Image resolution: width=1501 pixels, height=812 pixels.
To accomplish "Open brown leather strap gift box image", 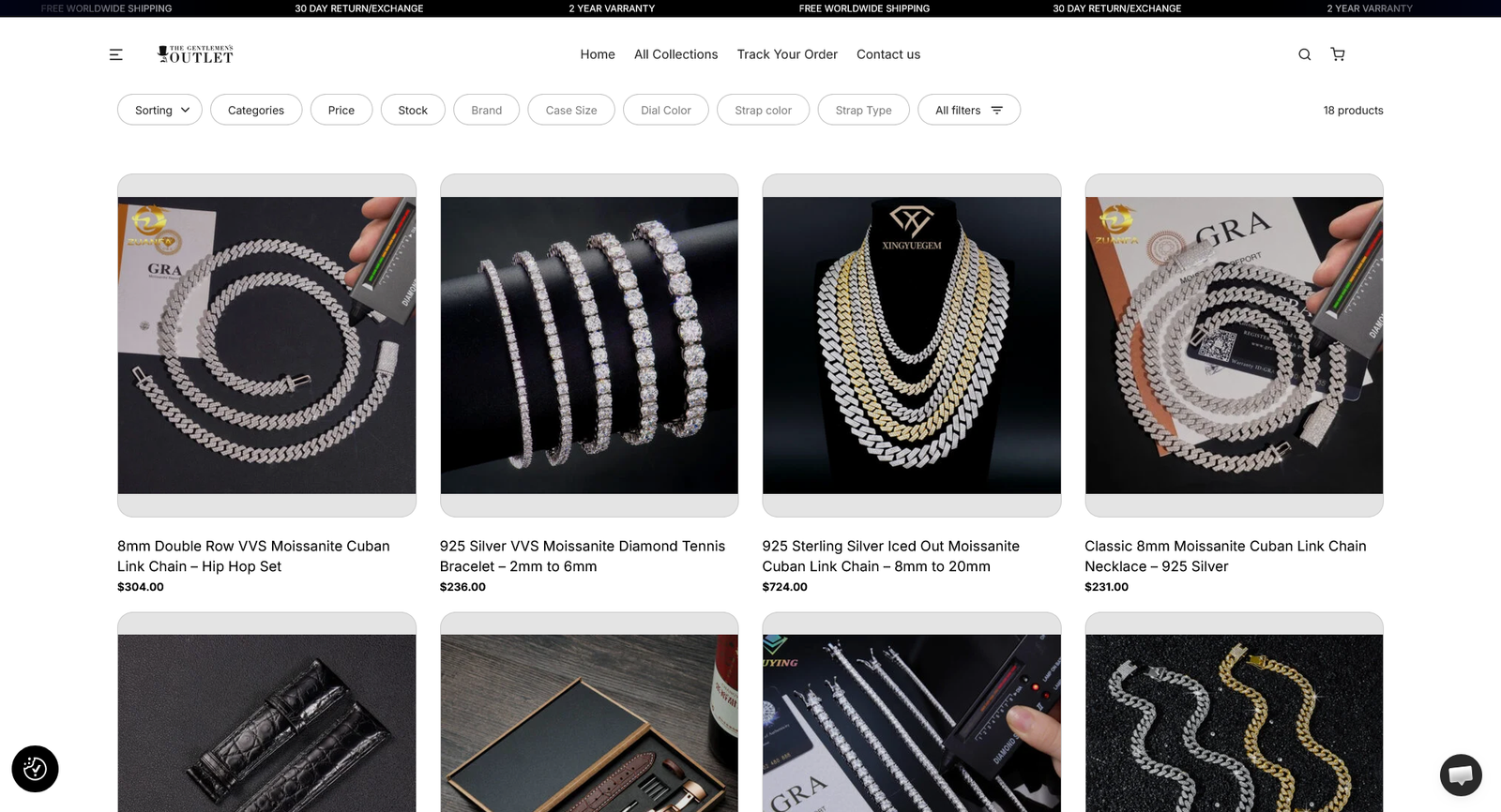I will (589, 713).
